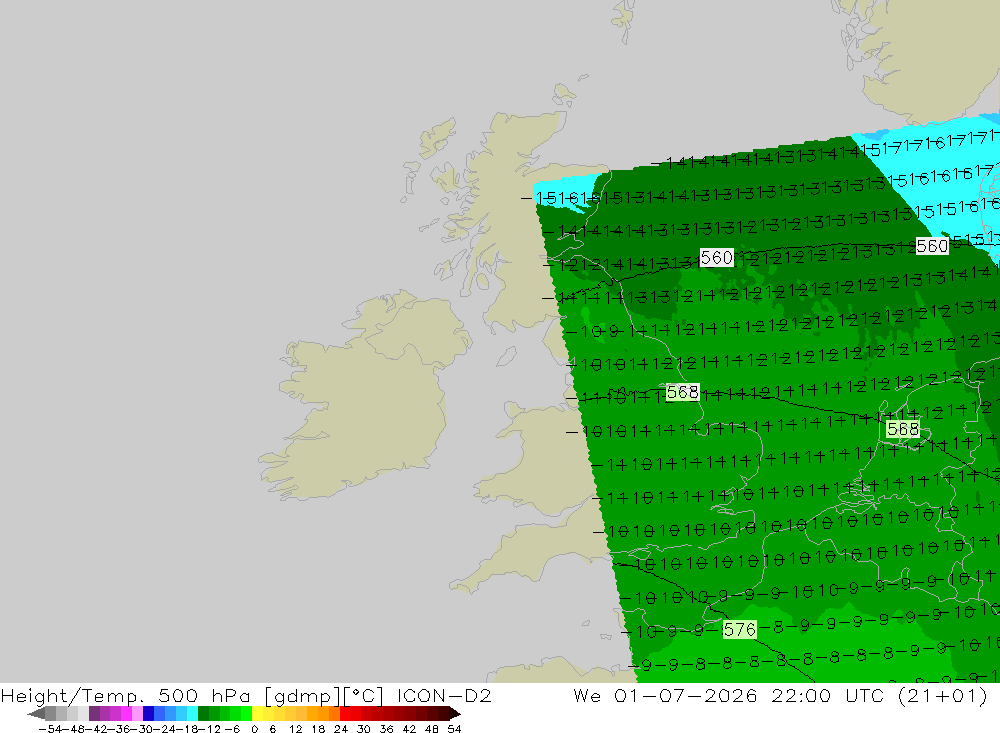Click the 'Height/Temp.' title text
This screenshot has height=733, width=1000.
[73, 696]
